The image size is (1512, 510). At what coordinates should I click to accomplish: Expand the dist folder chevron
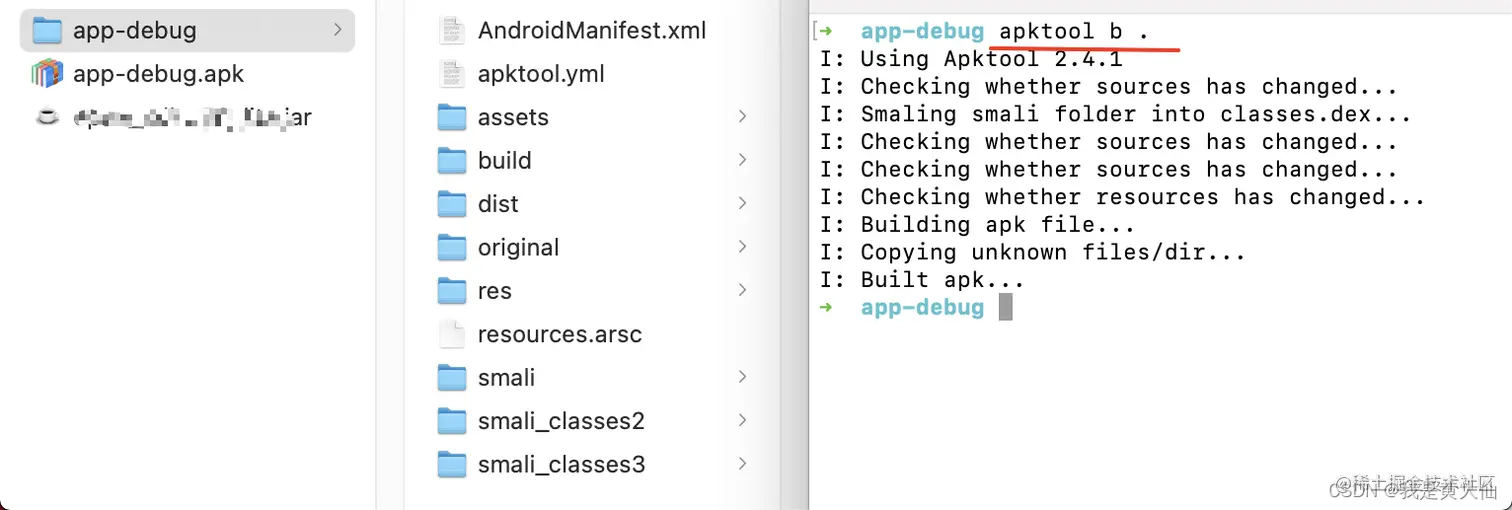click(742, 204)
